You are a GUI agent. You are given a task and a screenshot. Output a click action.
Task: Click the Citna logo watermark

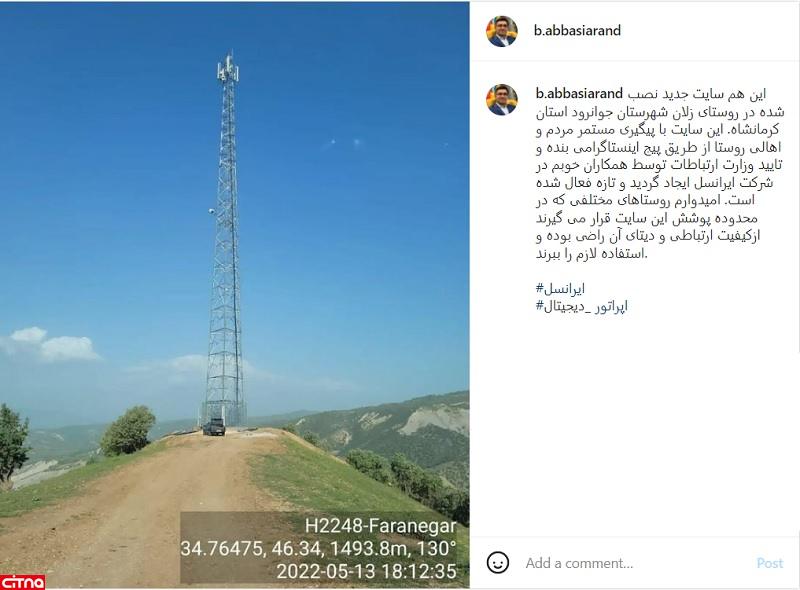[22, 582]
